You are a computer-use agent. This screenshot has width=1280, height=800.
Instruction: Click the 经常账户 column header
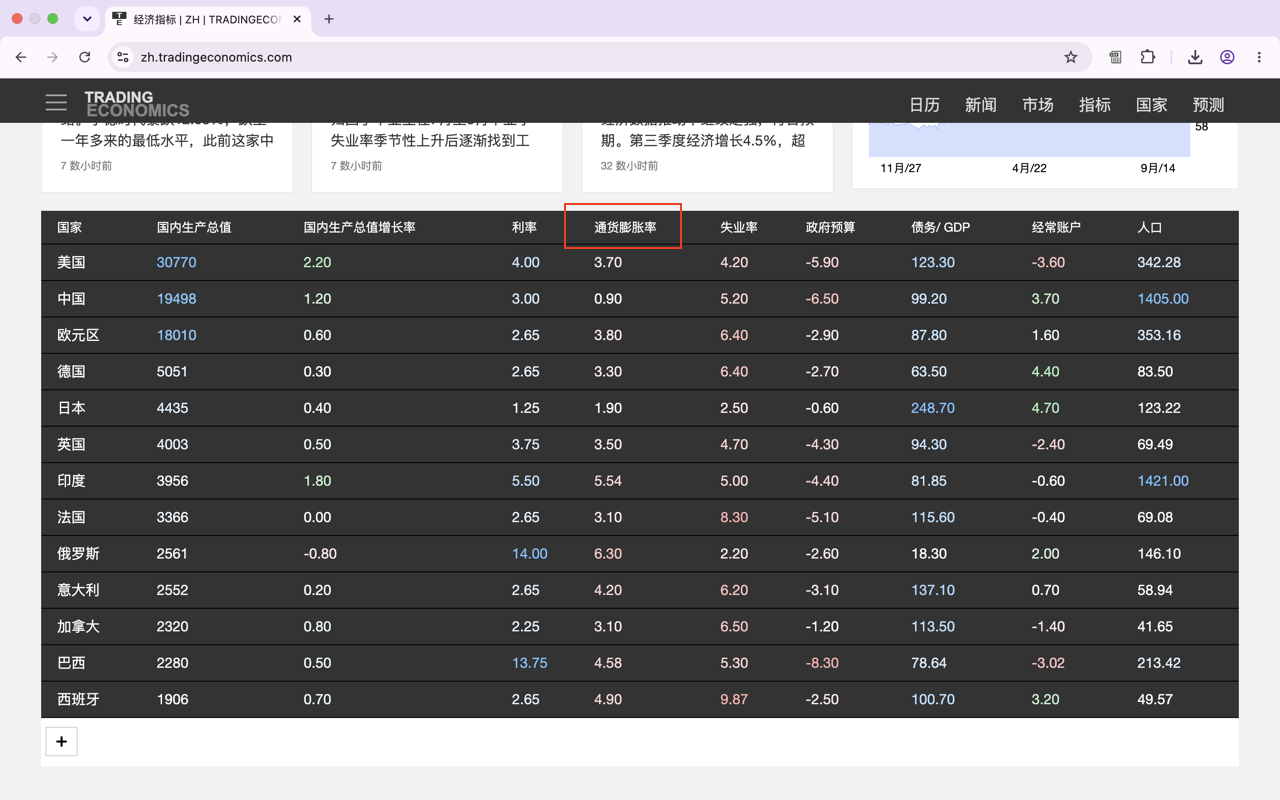[1056, 228]
